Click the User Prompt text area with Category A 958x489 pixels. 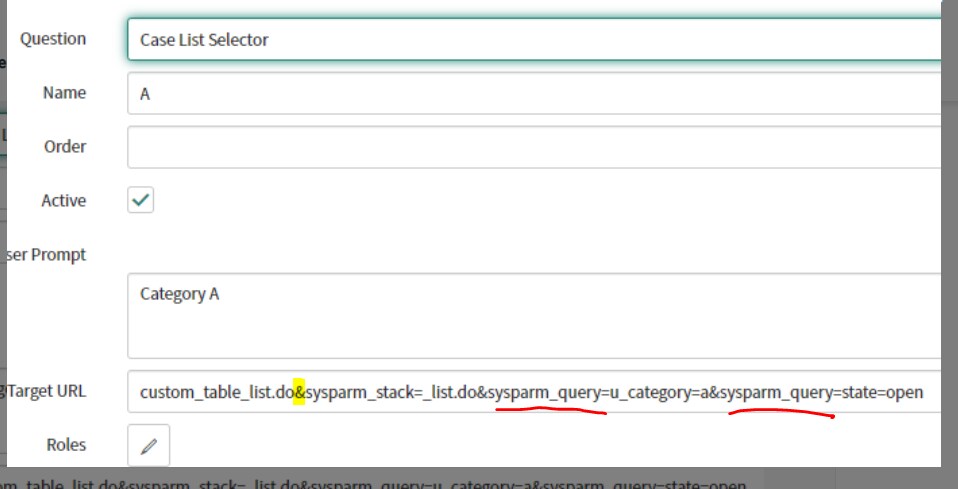click(534, 316)
